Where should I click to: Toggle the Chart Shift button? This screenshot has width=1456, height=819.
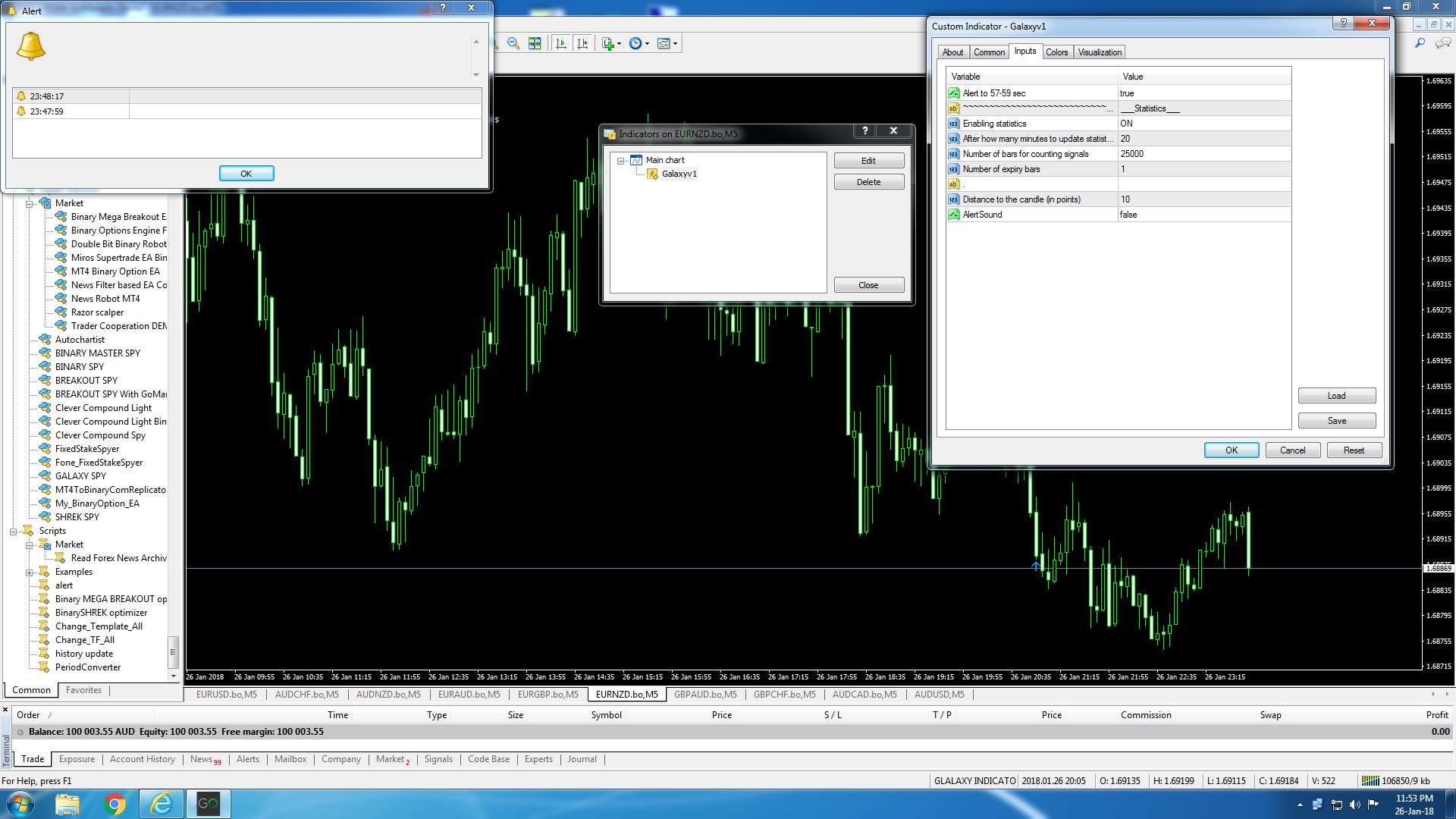(582, 44)
